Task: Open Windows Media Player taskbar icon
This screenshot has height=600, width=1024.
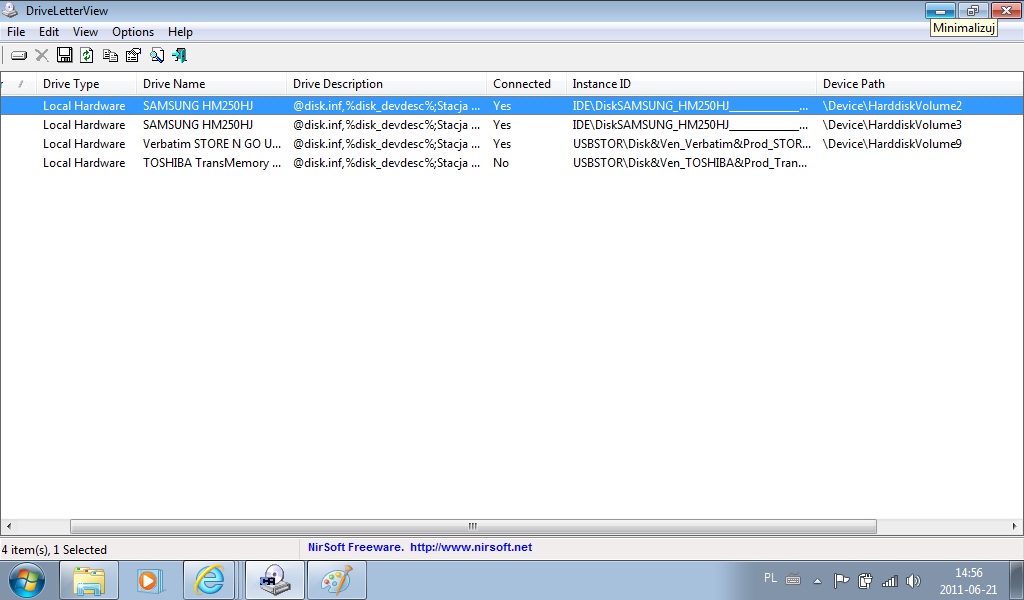Action: (150, 580)
